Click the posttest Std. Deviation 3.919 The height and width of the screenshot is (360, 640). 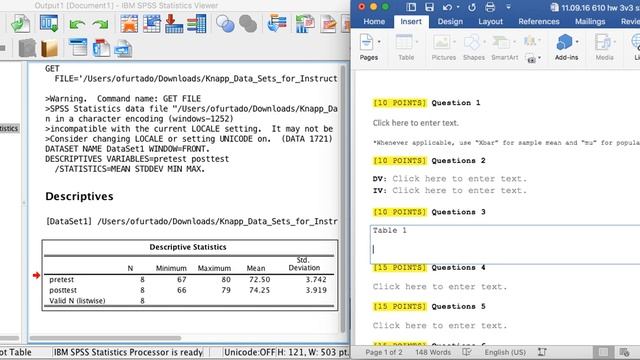point(316,290)
